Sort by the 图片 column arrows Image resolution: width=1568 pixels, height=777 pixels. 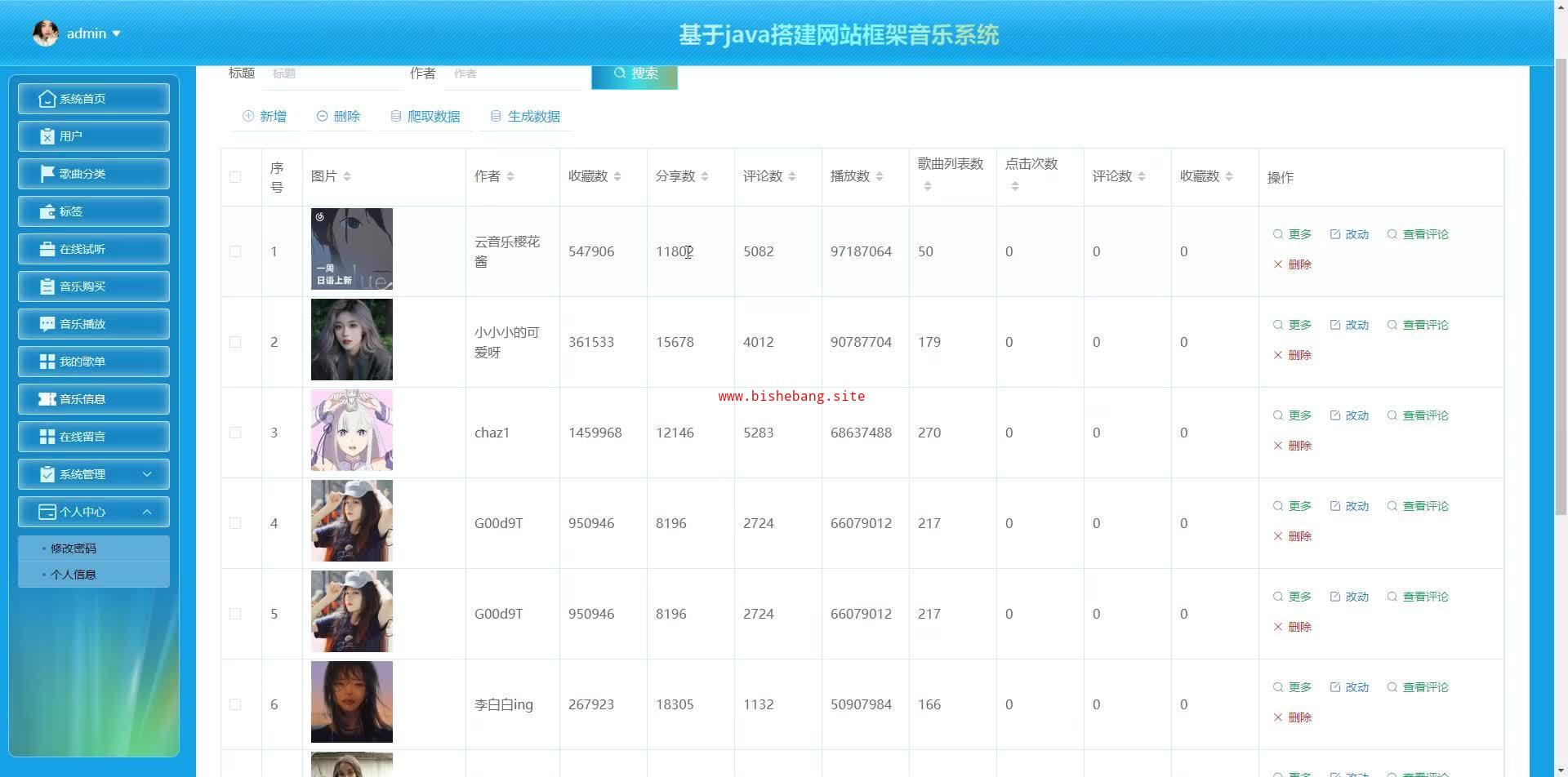pyautogui.click(x=347, y=176)
